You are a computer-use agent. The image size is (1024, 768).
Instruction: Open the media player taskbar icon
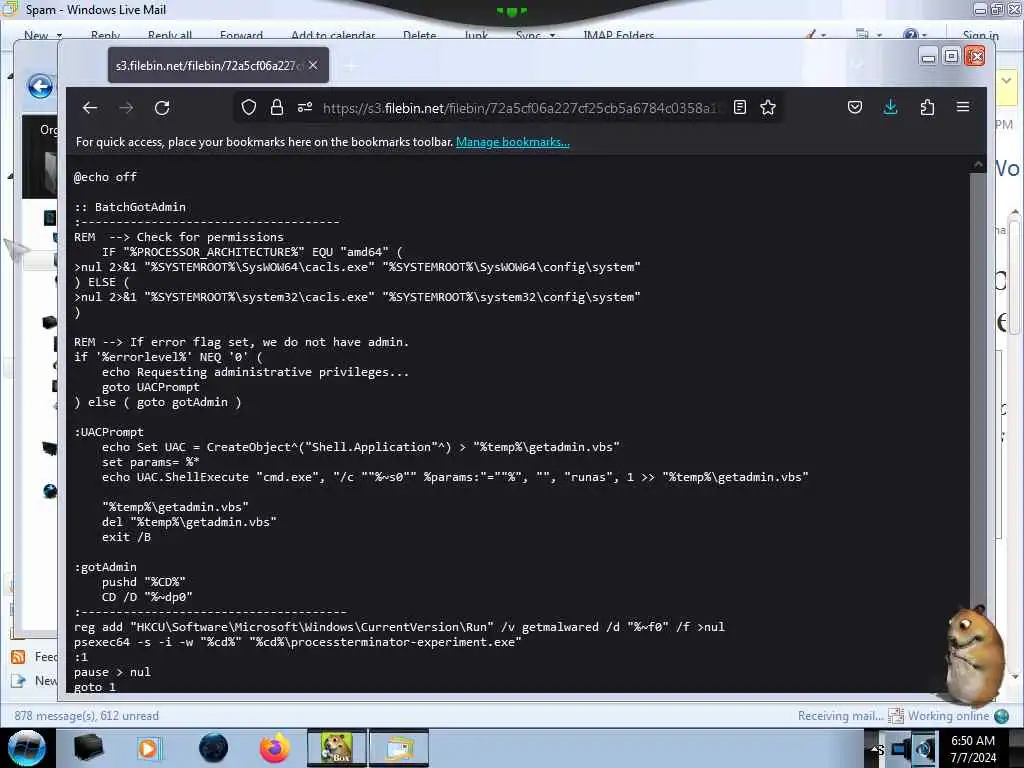click(148, 748)
